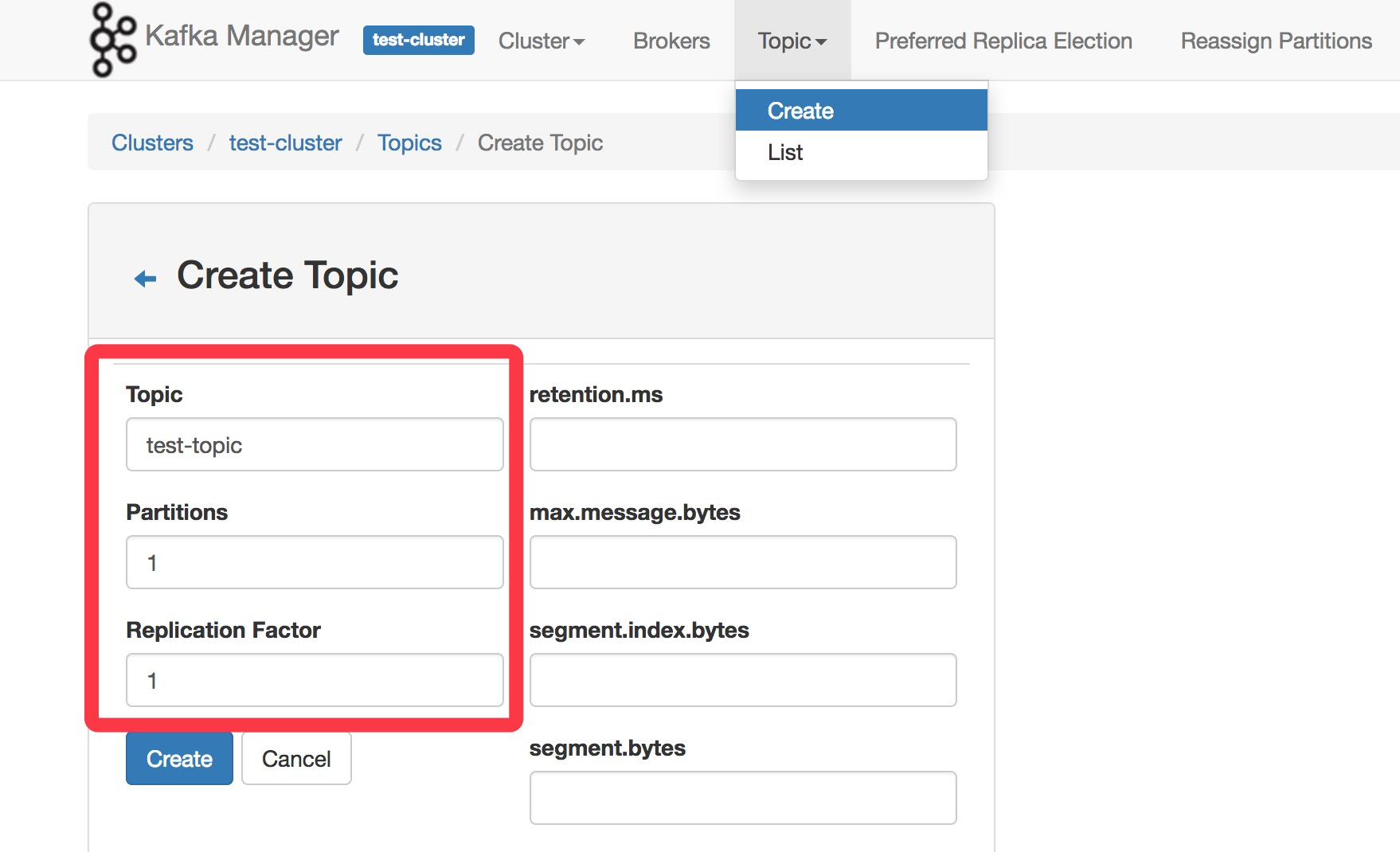Image resolution: width=1400 pixels, height=852 pixels.
Task: Select List from the Topic menu
Action: pyautogui.click(x=862, y=152)
